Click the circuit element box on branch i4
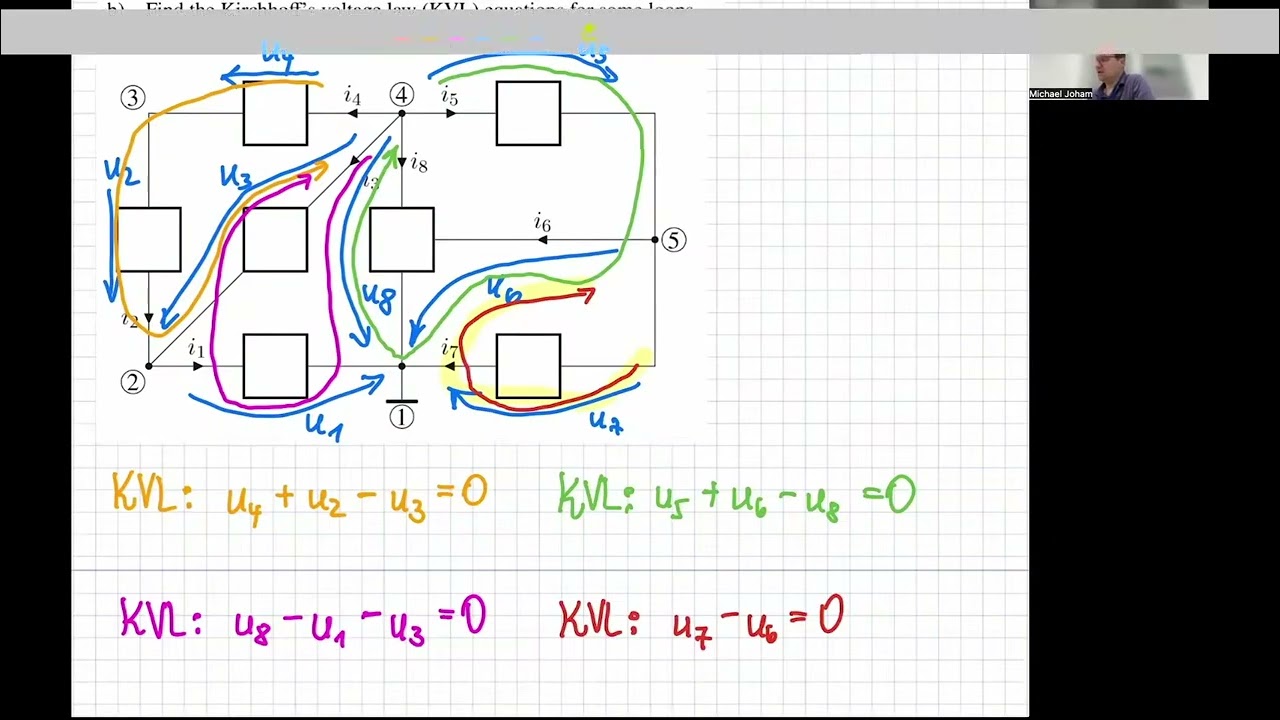Viewport: 1280px width, 720px height. coord(275,113)
